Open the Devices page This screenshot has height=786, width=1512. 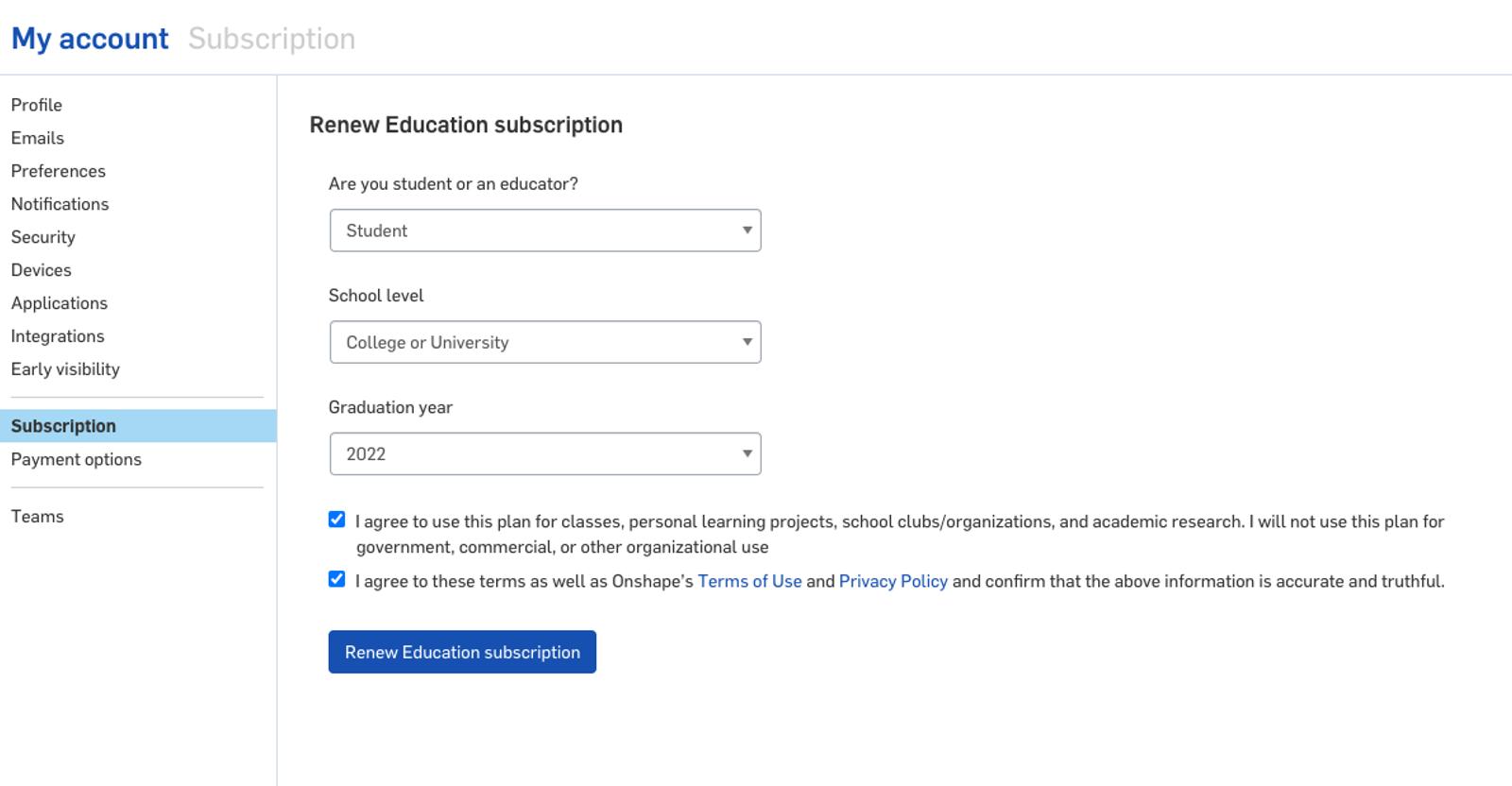tap(42, 270)
